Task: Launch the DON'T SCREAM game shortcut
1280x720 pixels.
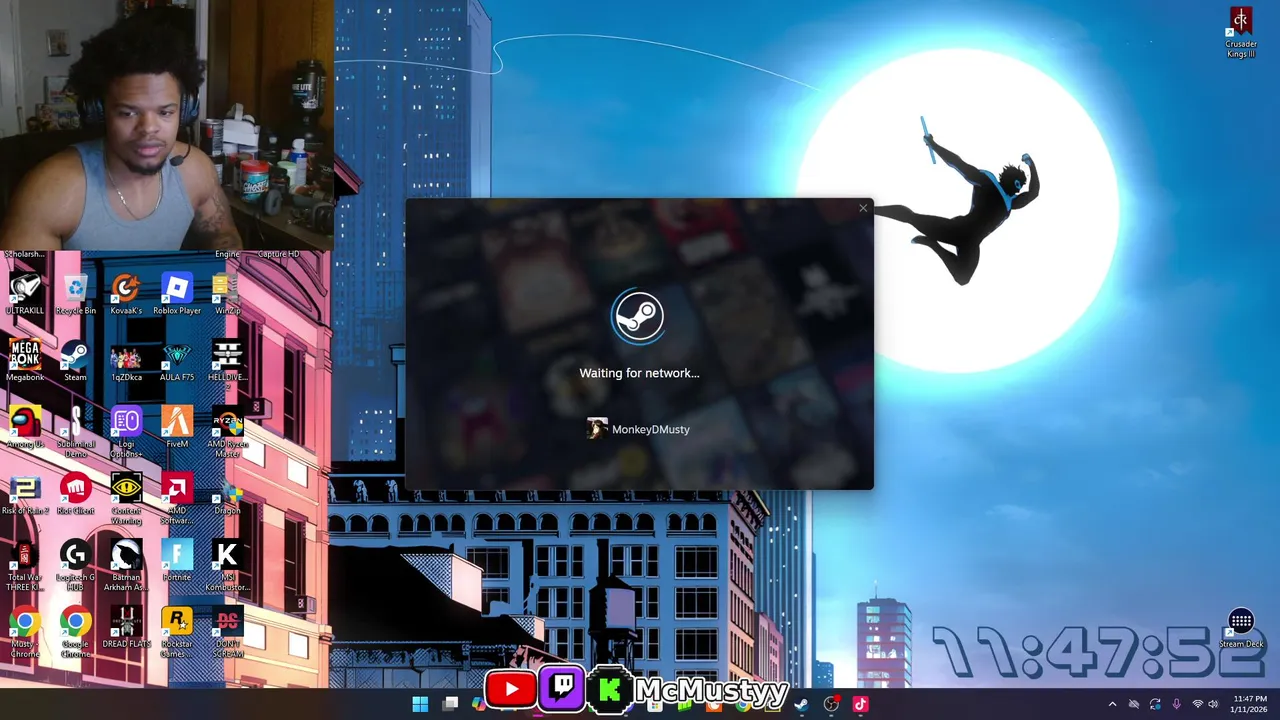Action: [227, 633]
